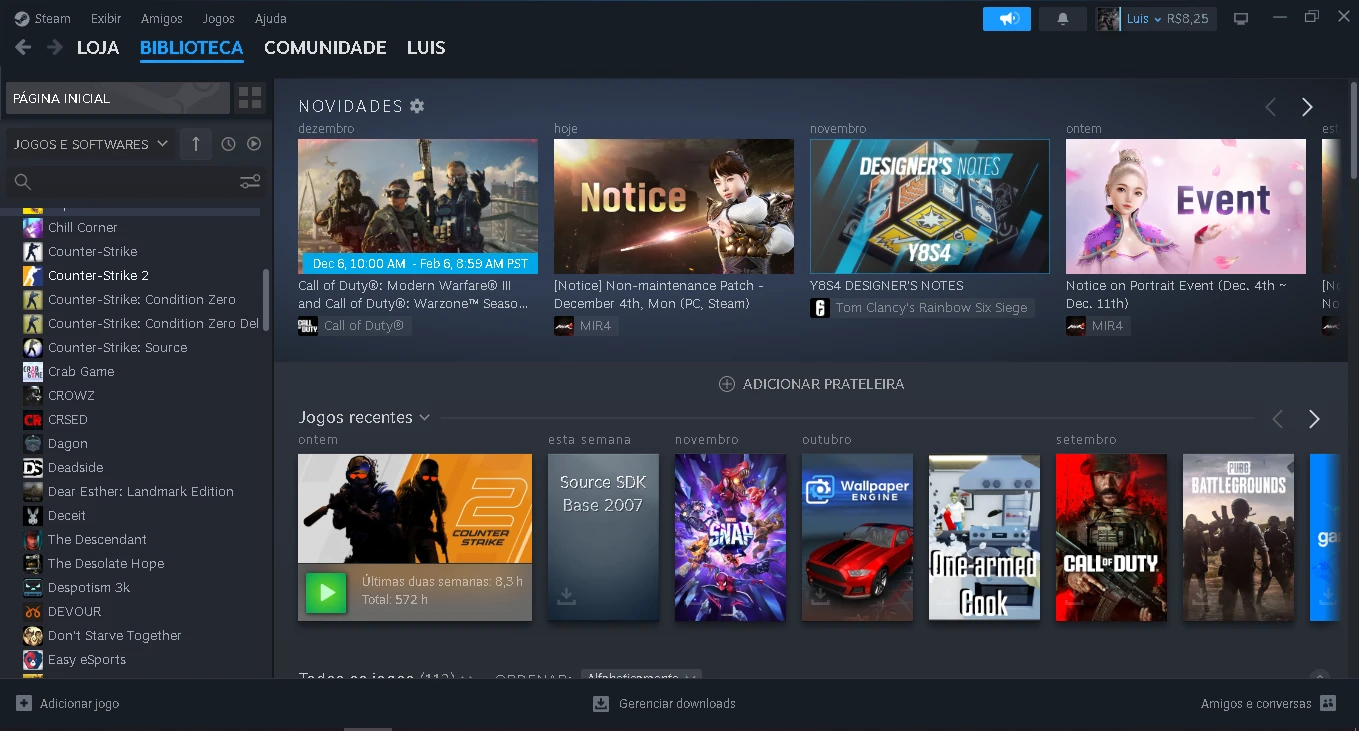Click the Adicionar jogo label
Image resolution: width=1359 pixels, height=731 pixels.
click(80, 704)
